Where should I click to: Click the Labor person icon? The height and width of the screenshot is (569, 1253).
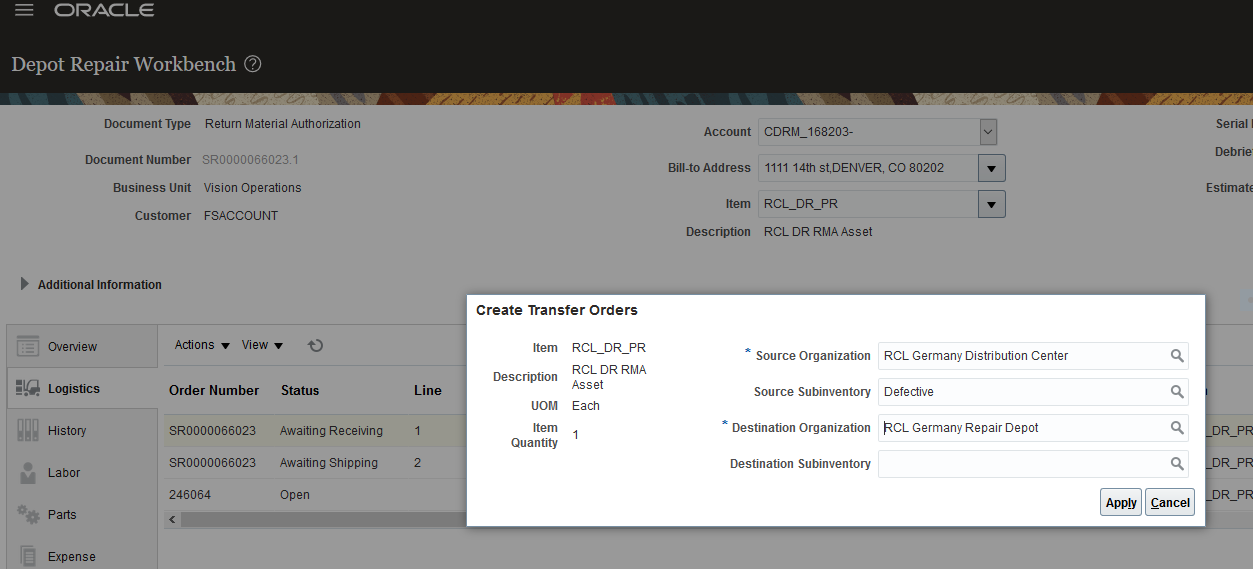(28, 472)
